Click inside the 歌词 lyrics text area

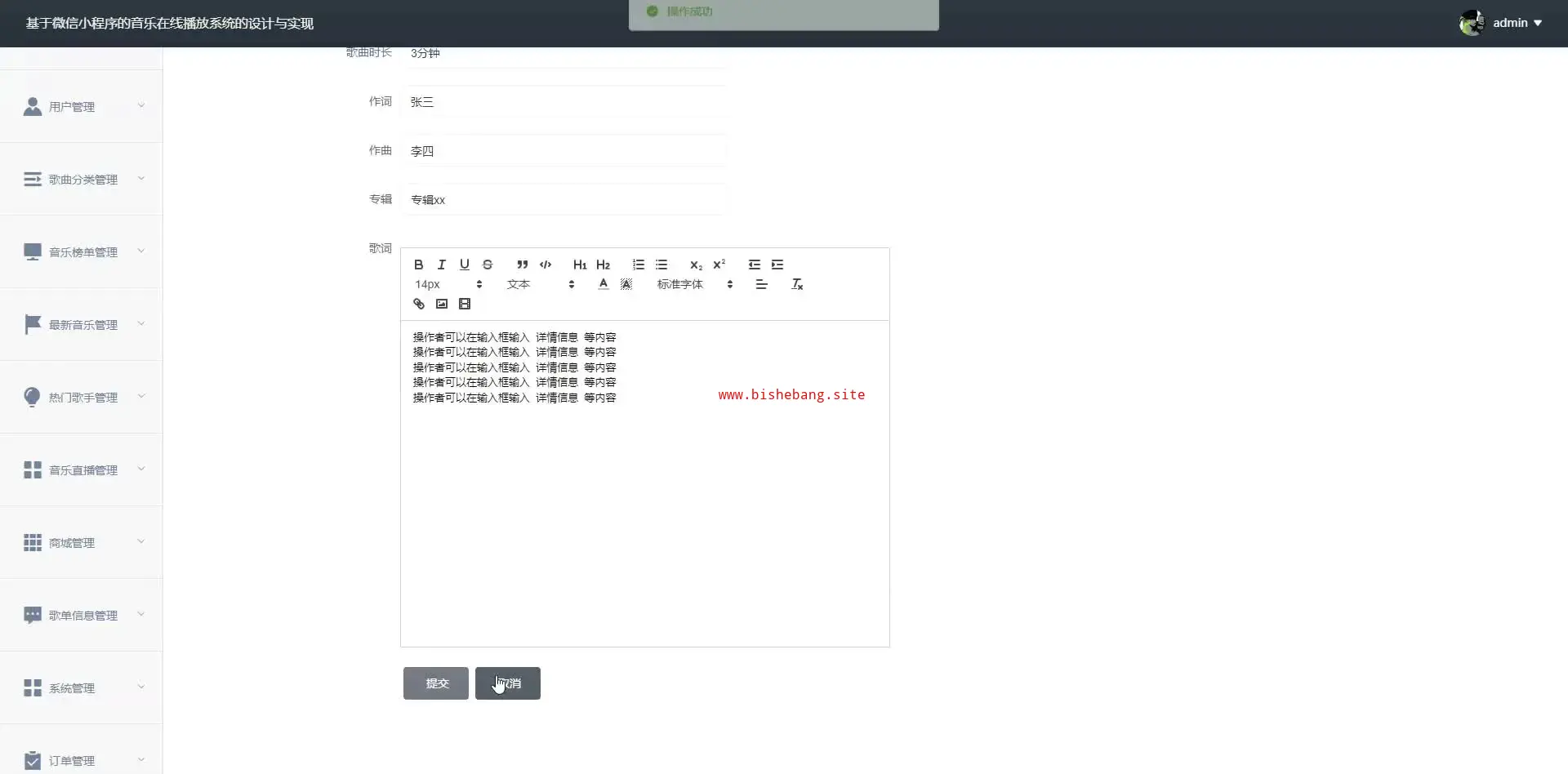(x=645, y=483)
